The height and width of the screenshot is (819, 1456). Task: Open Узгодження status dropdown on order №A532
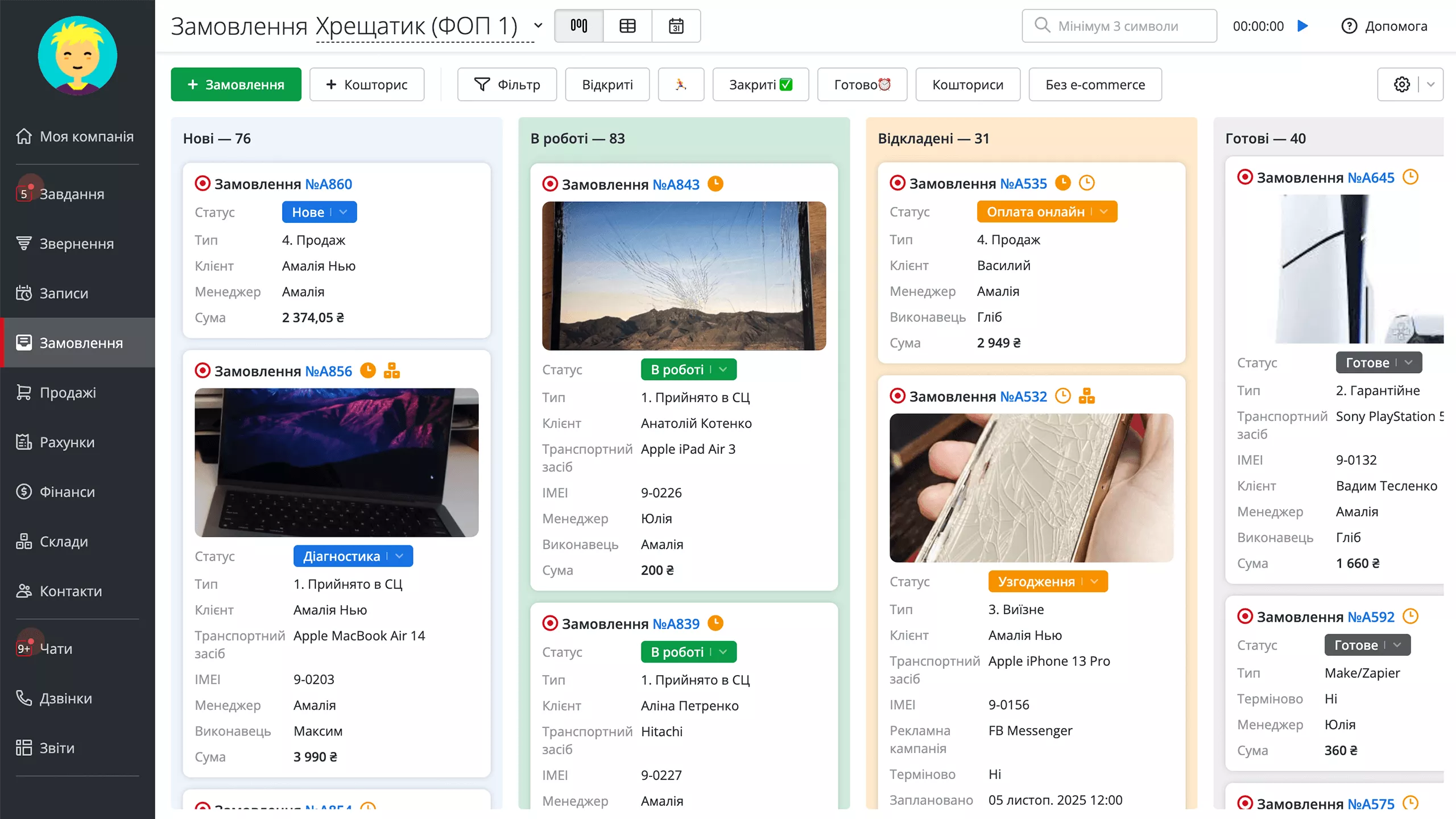[1048, 581]
